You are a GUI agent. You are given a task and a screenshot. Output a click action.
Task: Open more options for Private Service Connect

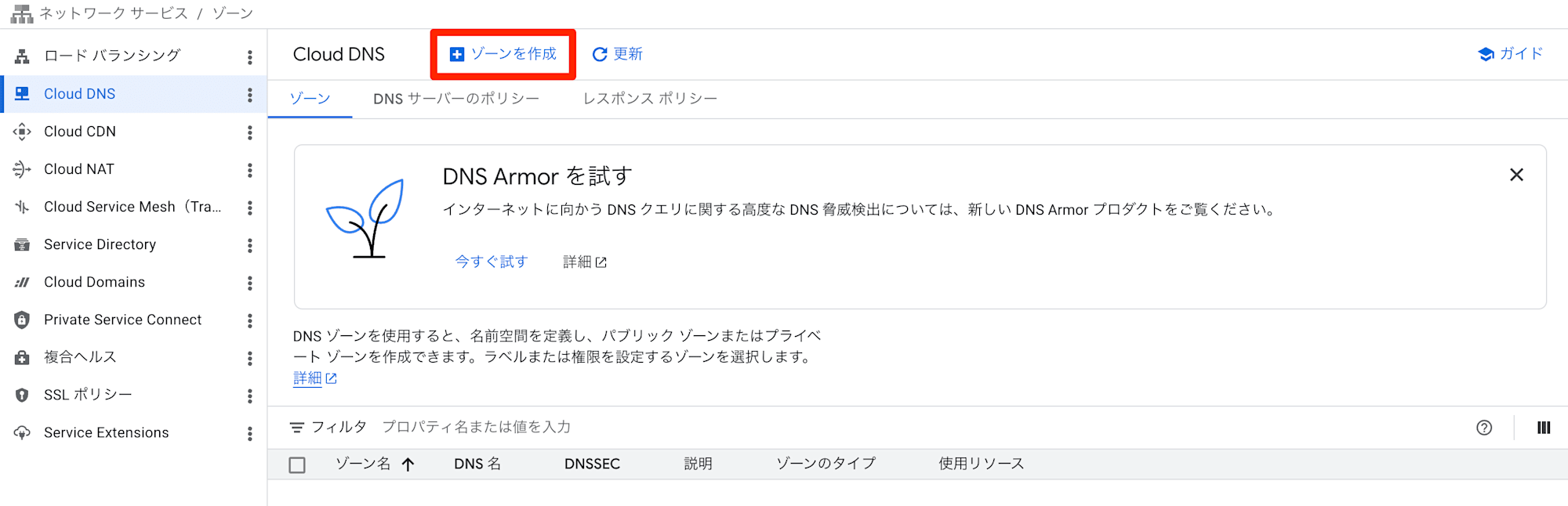coord(250,320)
